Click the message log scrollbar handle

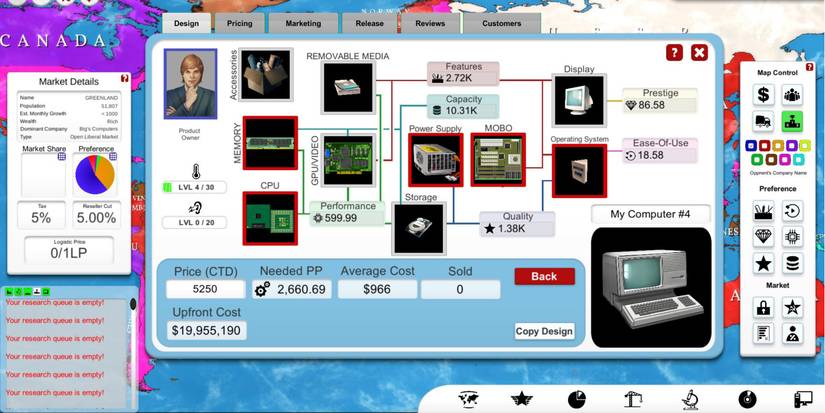pyautogui.click(x=133, y=304)
